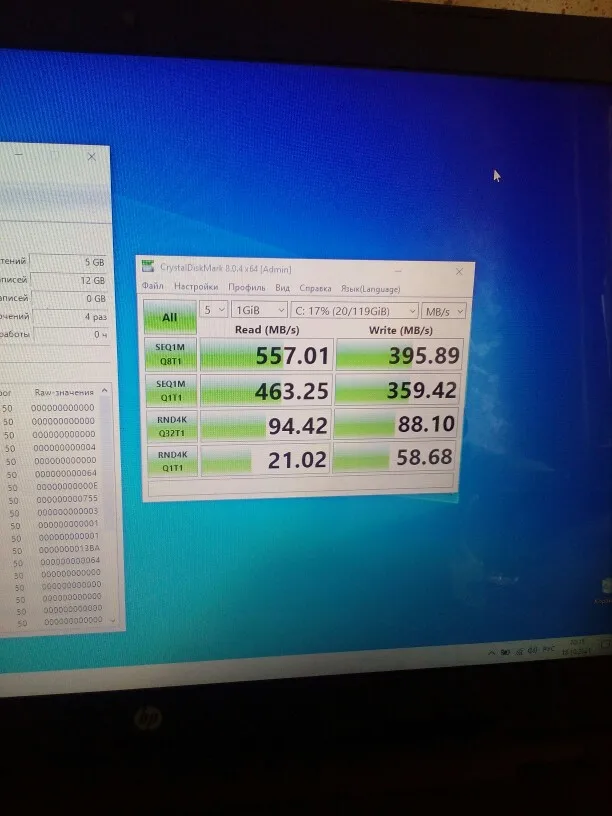This screenshot has height=816, width=612.
Task: Click the 88.10 random write result
Action: 396,424
